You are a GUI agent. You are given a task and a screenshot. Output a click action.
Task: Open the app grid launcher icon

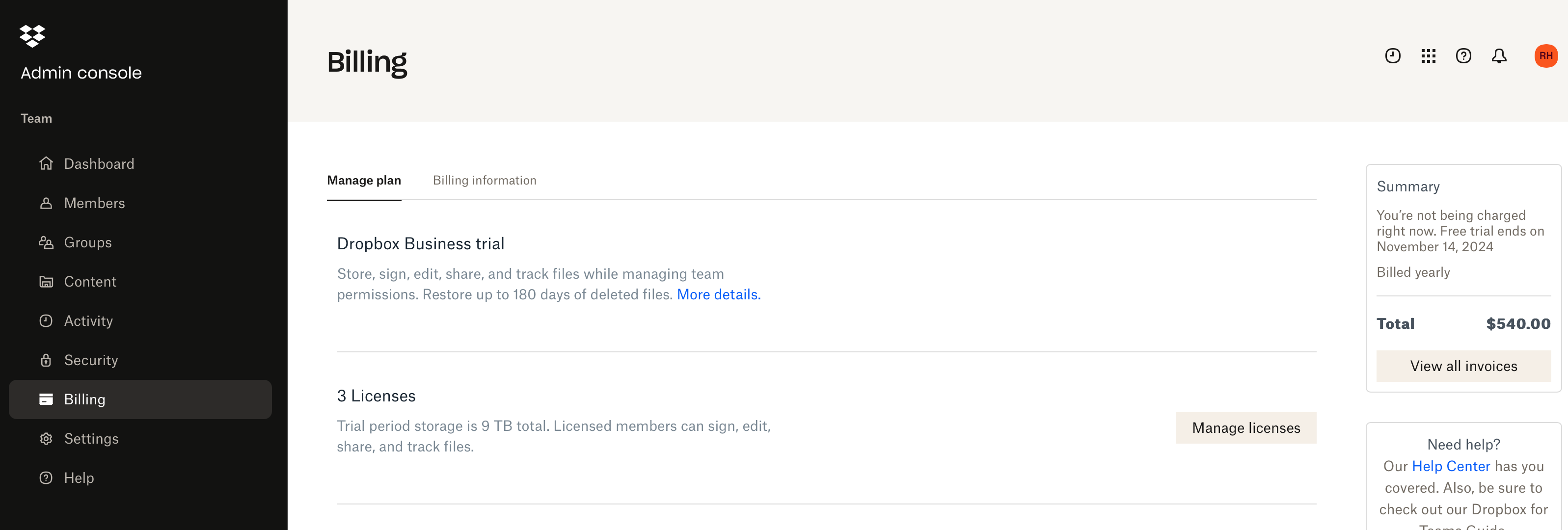click(1428, 56)
